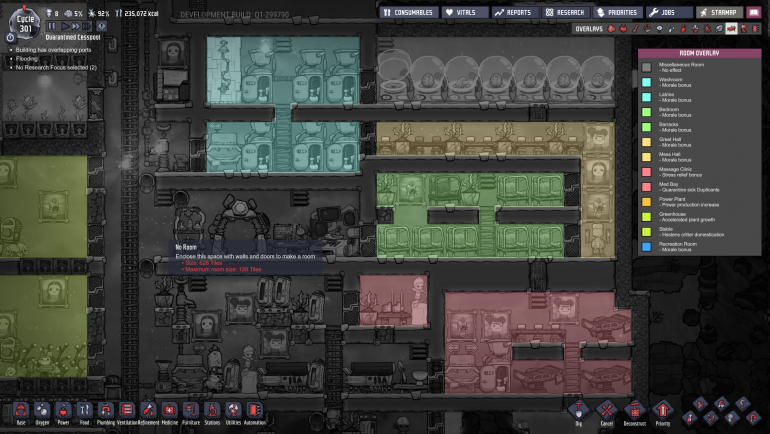Set game to normal play speed
The height and width of the screenshot is (434, 770).
click(65, 26)
